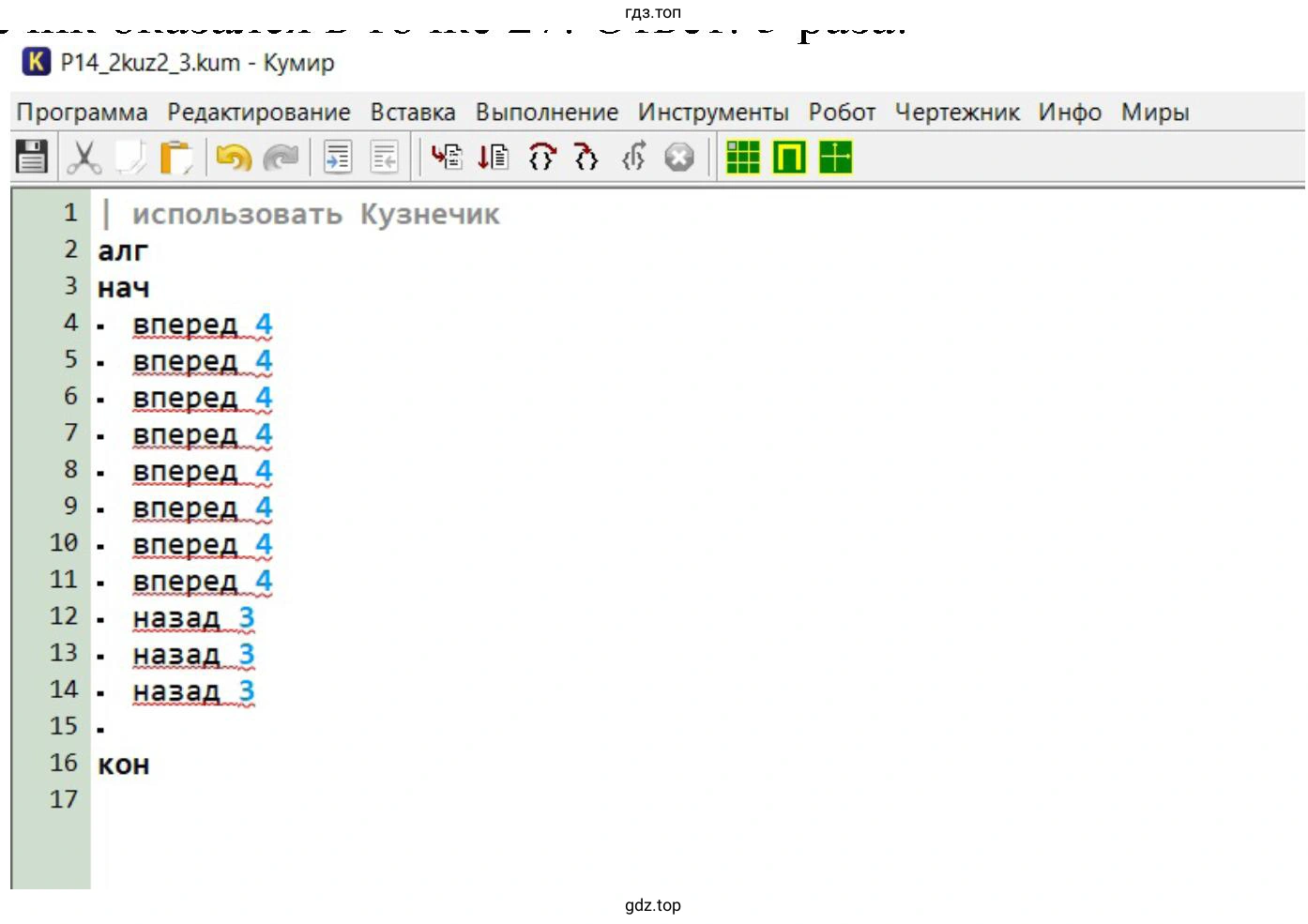The height and width of the screenshot is (924, 1308).
Task: Open the Программа menu
Action: click(83, 113)
